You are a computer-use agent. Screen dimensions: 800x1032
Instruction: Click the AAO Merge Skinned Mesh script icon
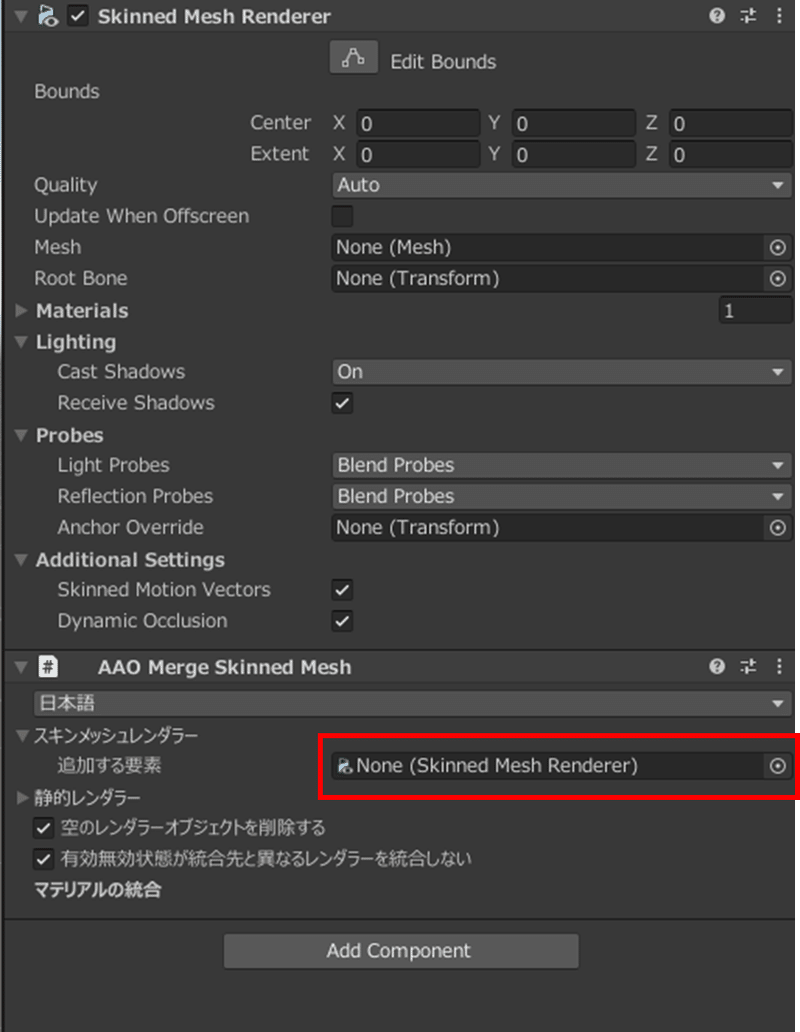47,667
